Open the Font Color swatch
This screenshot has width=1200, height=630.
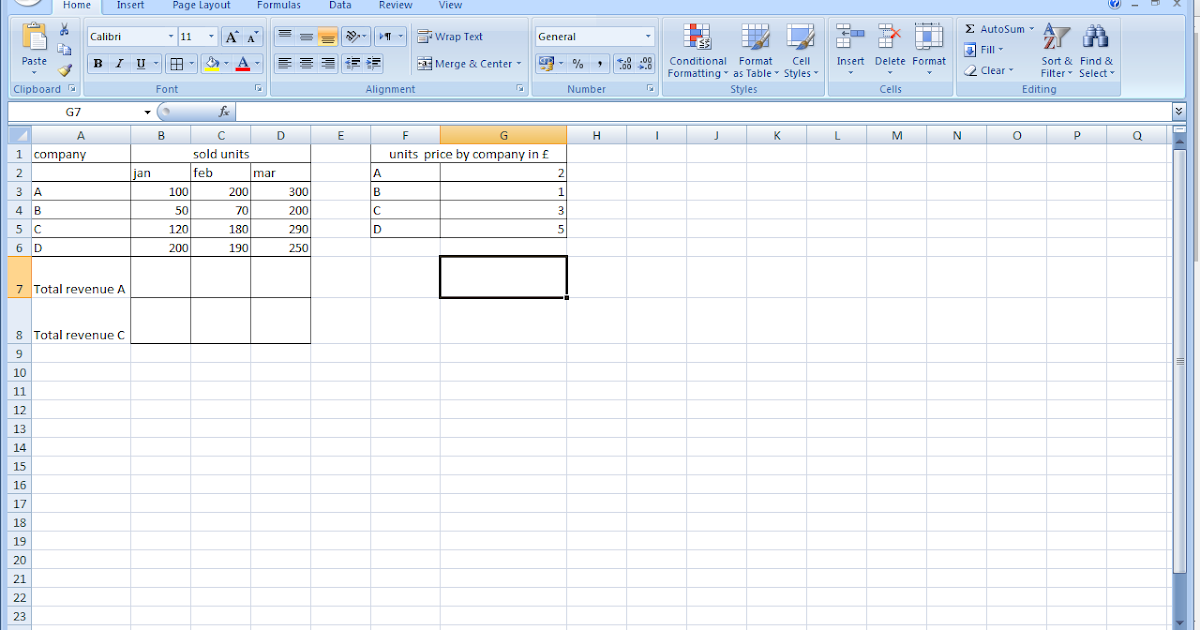coord(244,64)
